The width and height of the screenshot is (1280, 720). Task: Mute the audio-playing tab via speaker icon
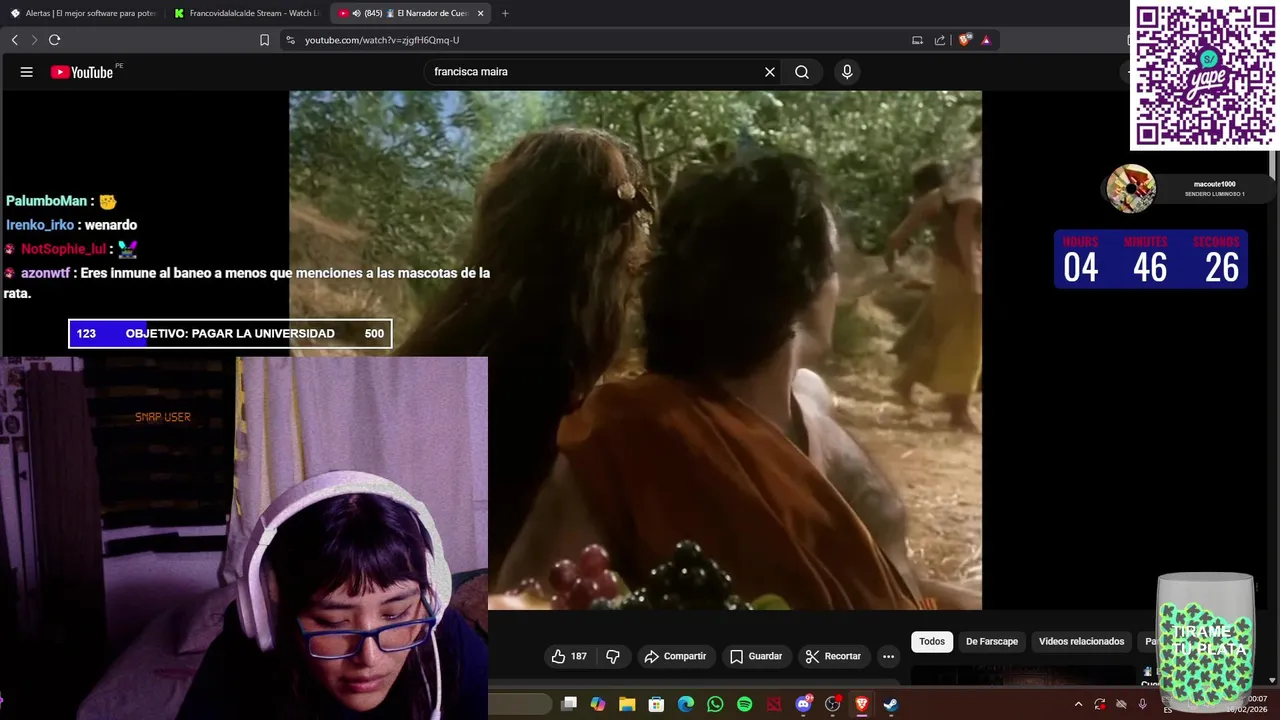[x=357, y=13]
